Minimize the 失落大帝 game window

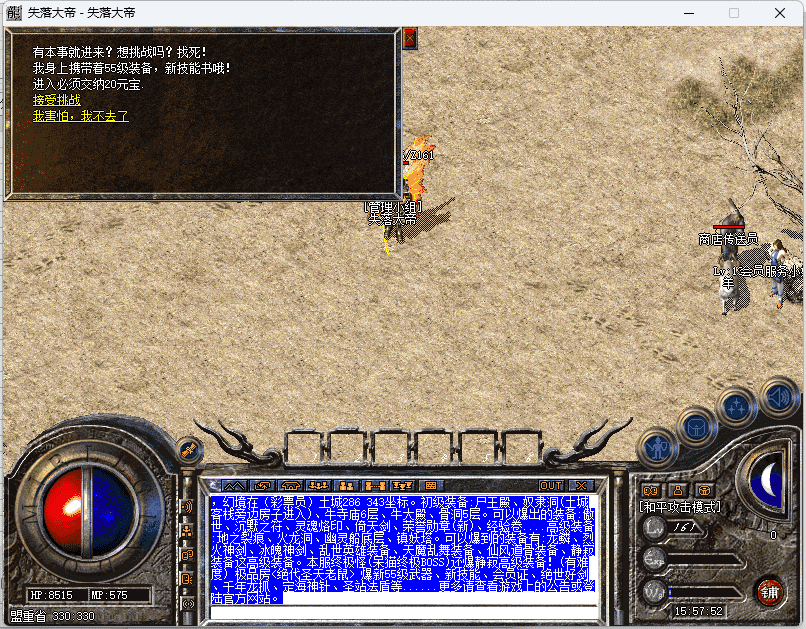point(689,13)
